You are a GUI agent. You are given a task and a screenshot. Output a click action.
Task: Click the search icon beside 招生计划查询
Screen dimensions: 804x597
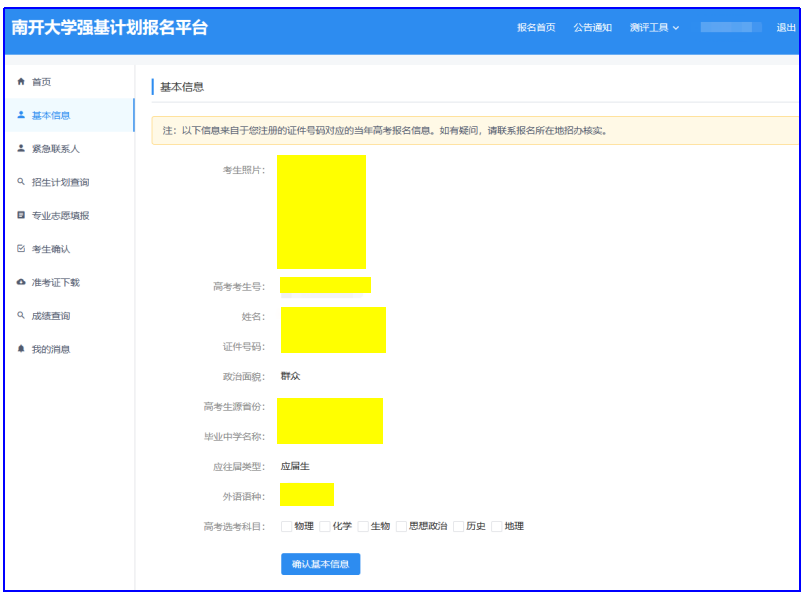tap(21, 182)
